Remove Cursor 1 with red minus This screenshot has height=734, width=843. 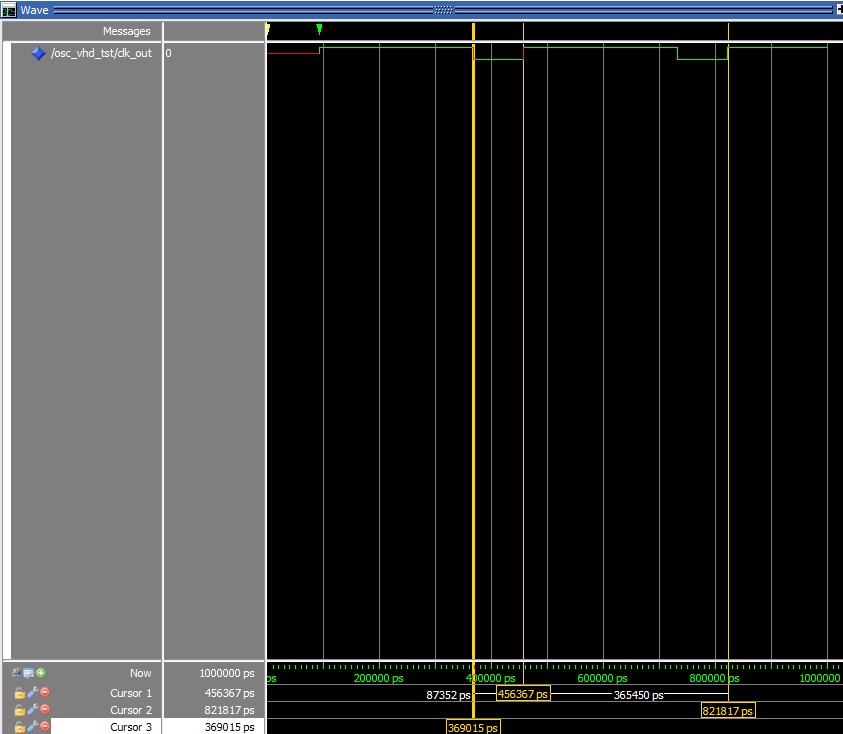45,692
